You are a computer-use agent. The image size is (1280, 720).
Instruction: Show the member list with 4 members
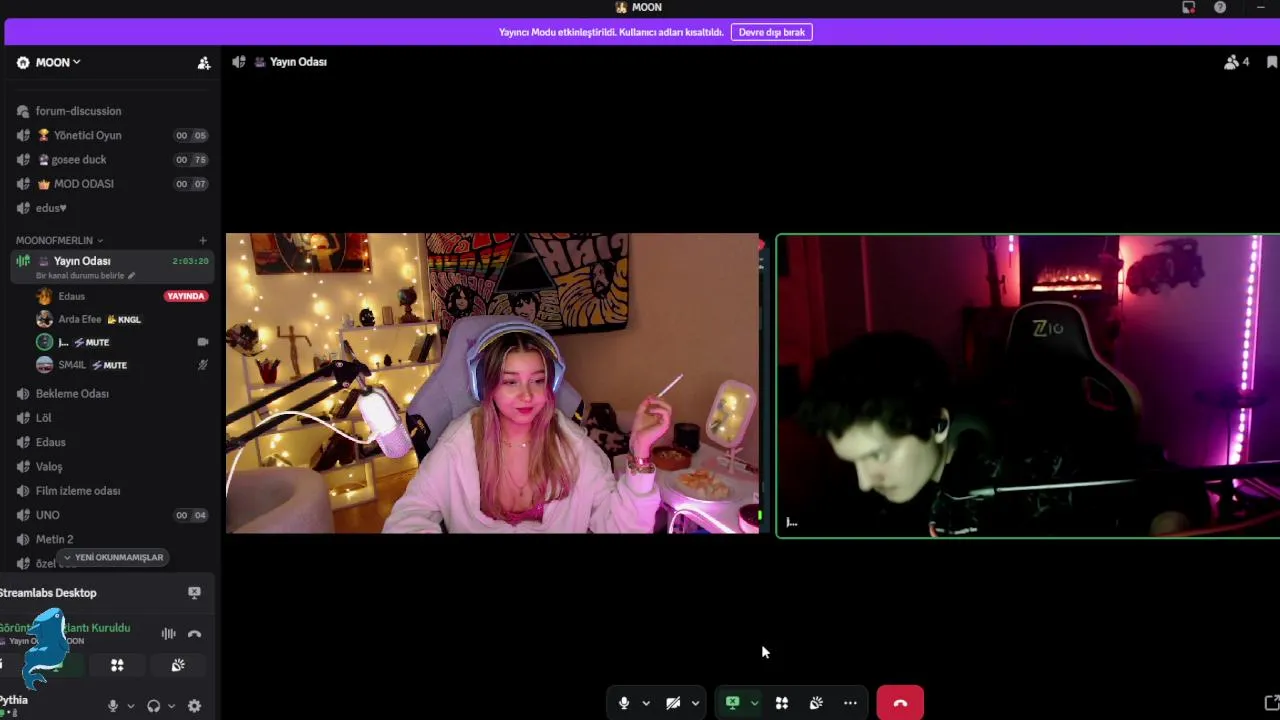[x=1237, y=62]
